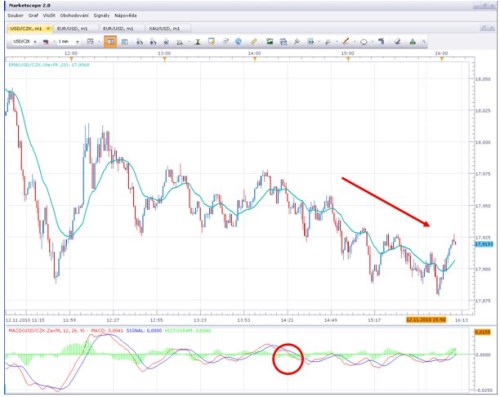Click the HISTOGRAM label in the MACD pane
The height and width of the screenshot is (397, 500).
click(x=188, y=330)
